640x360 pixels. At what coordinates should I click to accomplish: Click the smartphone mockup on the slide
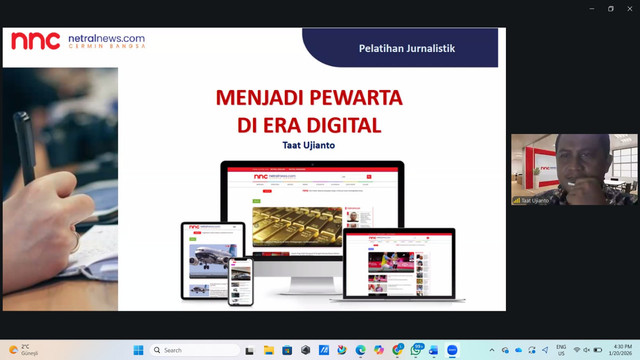[241, 282]
